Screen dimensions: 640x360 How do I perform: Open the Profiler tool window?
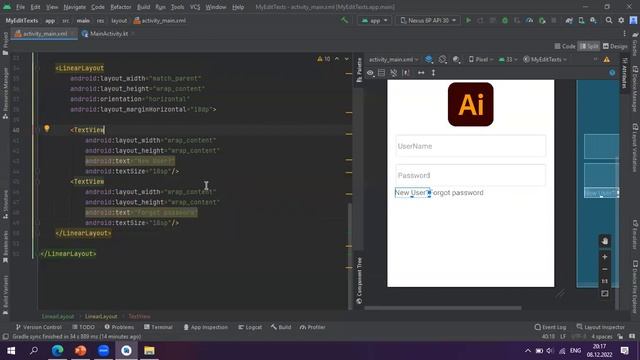pyautogui.click(x=312, y=327)
